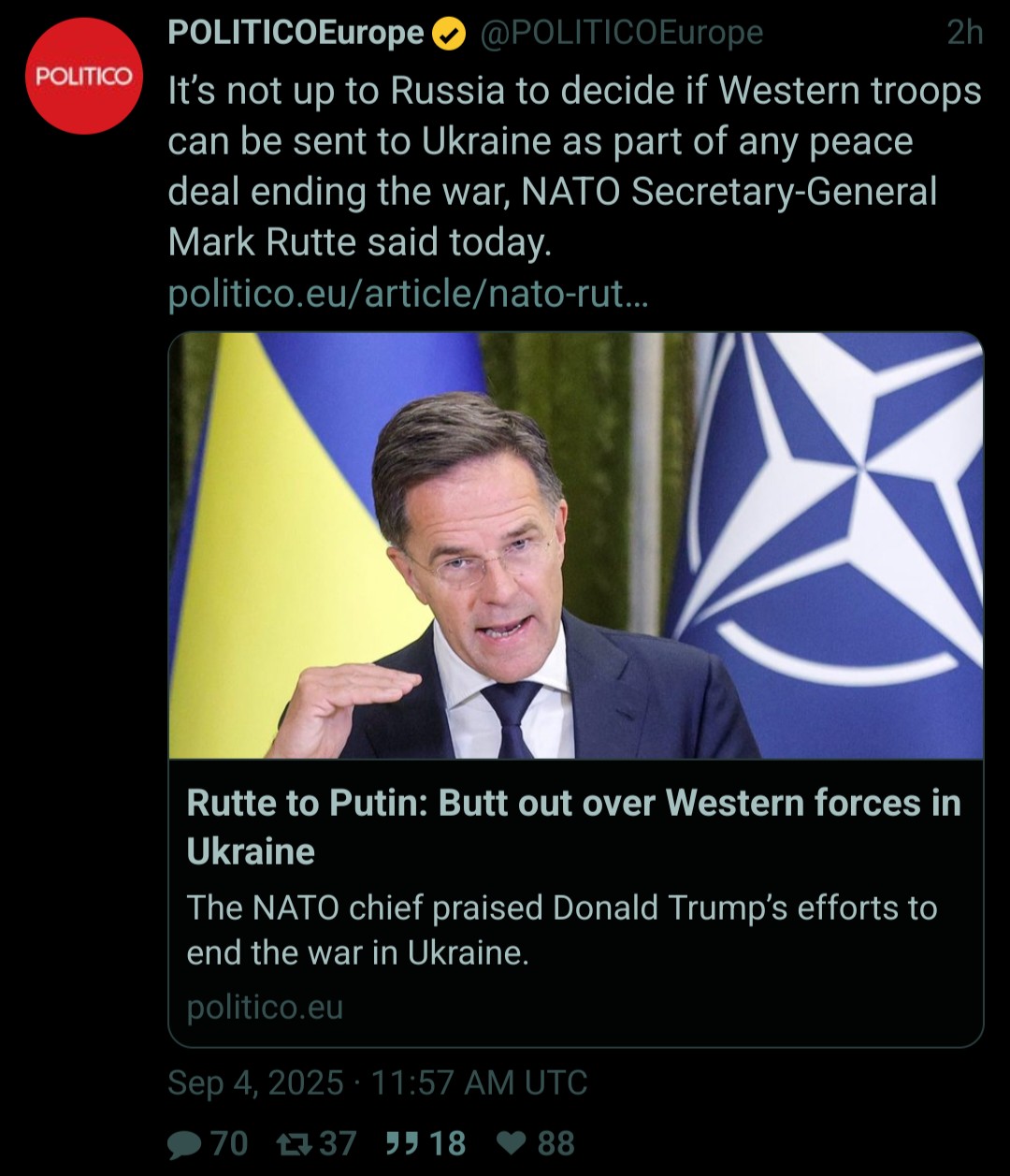Viewport: 1010px width, 1176px height.
Task: View the 88 likes count
Action: point(555,1143)
